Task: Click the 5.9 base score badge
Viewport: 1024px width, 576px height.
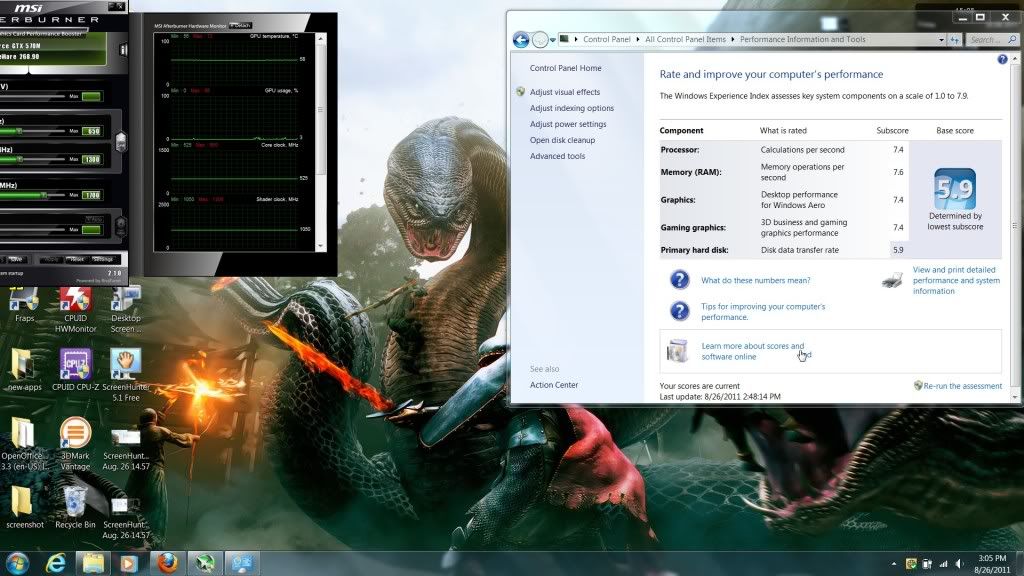Action: click(955, 189)
